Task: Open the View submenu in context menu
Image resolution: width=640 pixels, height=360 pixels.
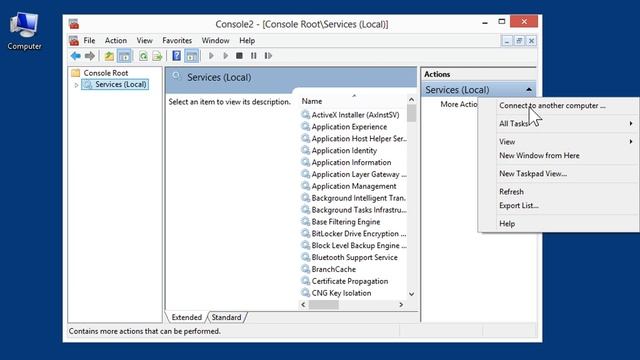Action: pyautogui.click(x=559, y=142)
